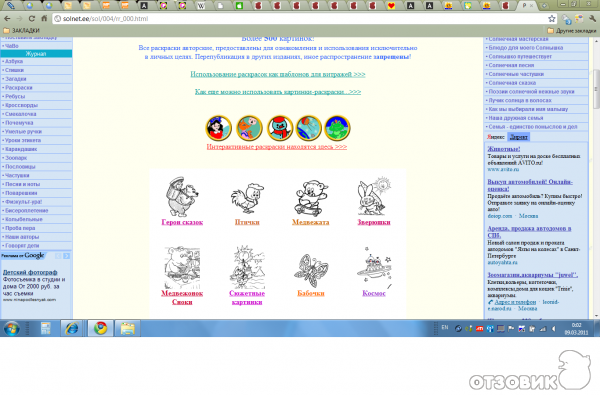This screenshot has width=600, height=395.
Task: Open the Бабочки coloring category link
Action: point(311,293)
